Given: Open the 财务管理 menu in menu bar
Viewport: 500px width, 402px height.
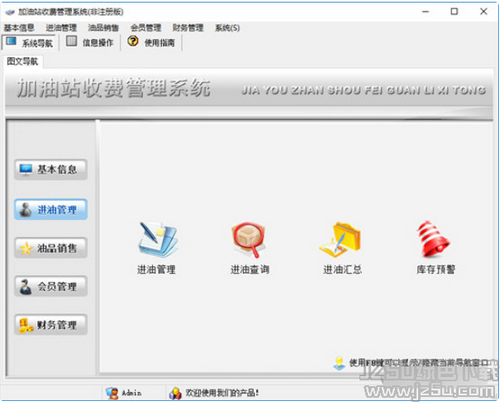Looking at the screenshot, I should pyautogui.click(x=188, y=28).
